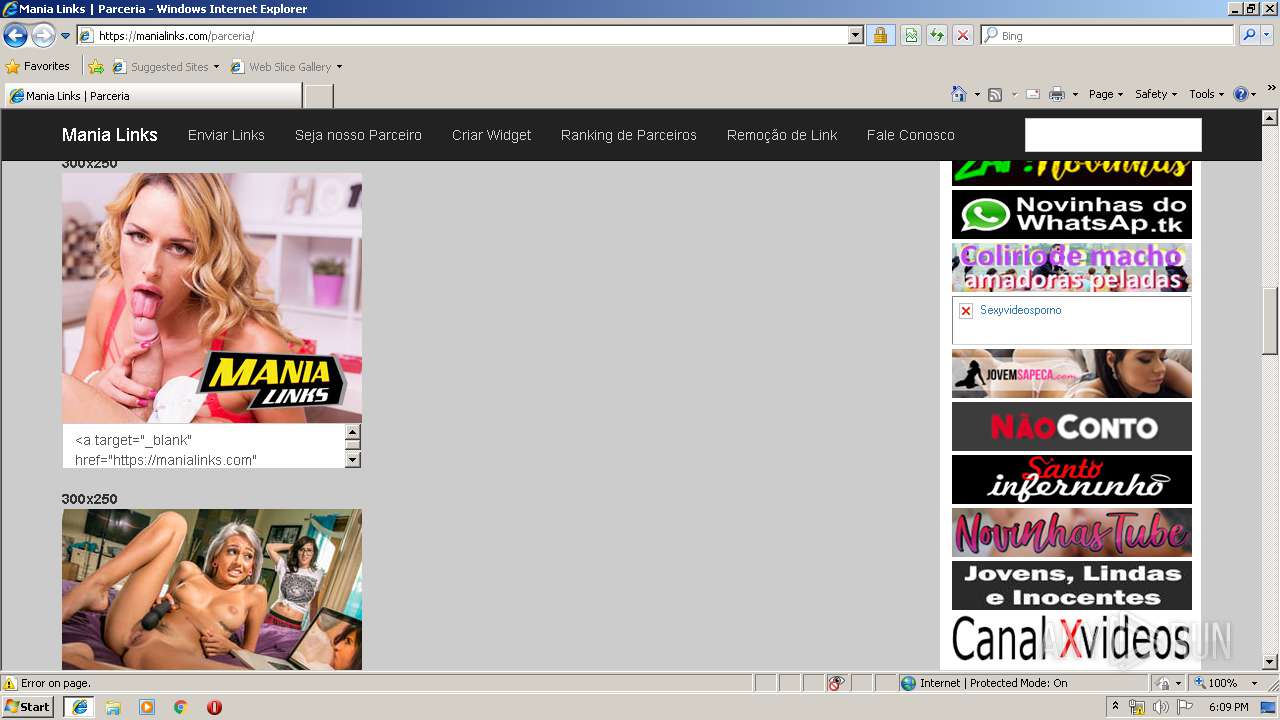Image resolution: width=1280 pixels, height=720 pixels.
Task: Click the Error on page warning icon
Action: 10,684
